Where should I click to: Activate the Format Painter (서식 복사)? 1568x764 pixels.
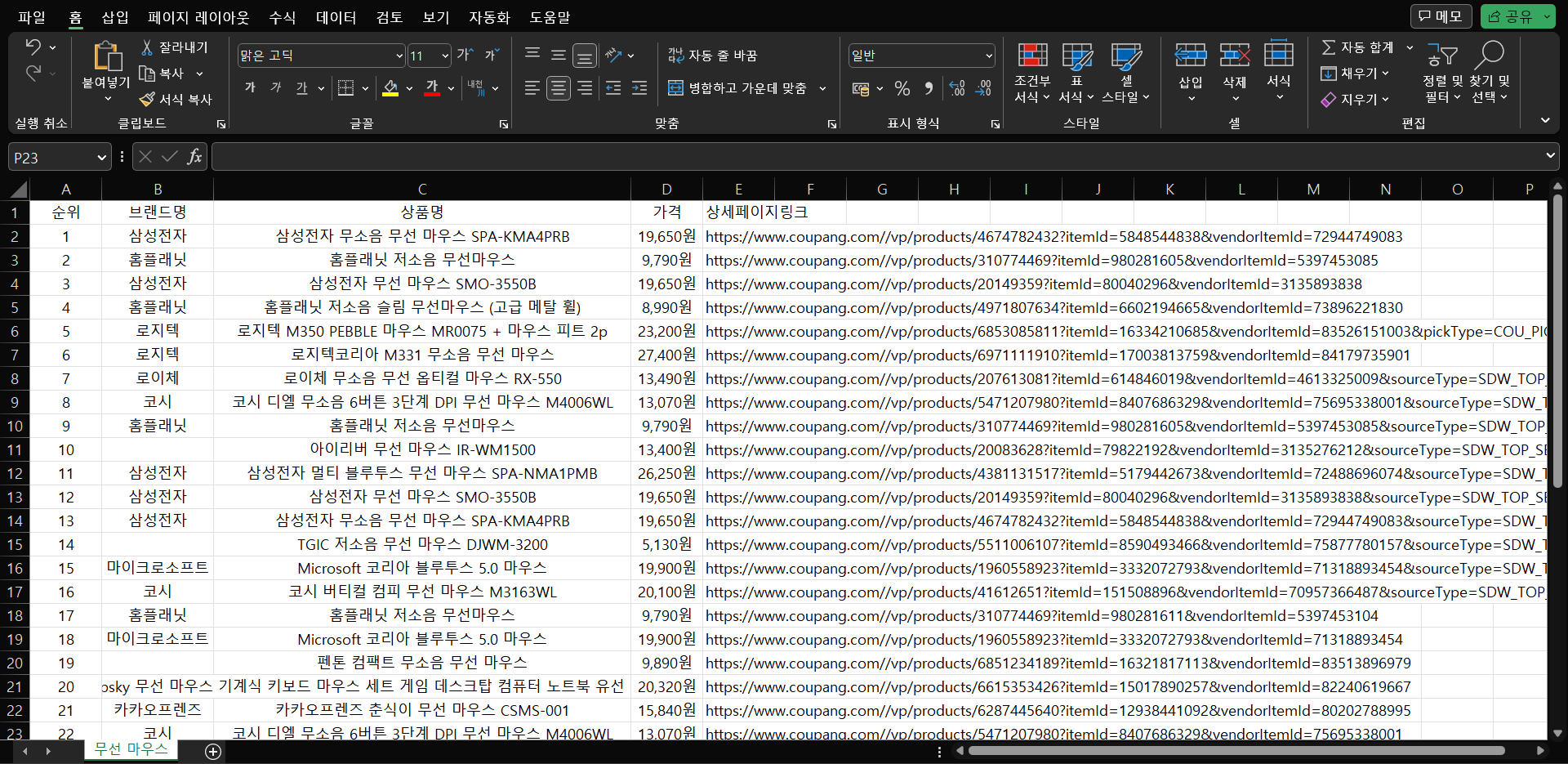147,99
